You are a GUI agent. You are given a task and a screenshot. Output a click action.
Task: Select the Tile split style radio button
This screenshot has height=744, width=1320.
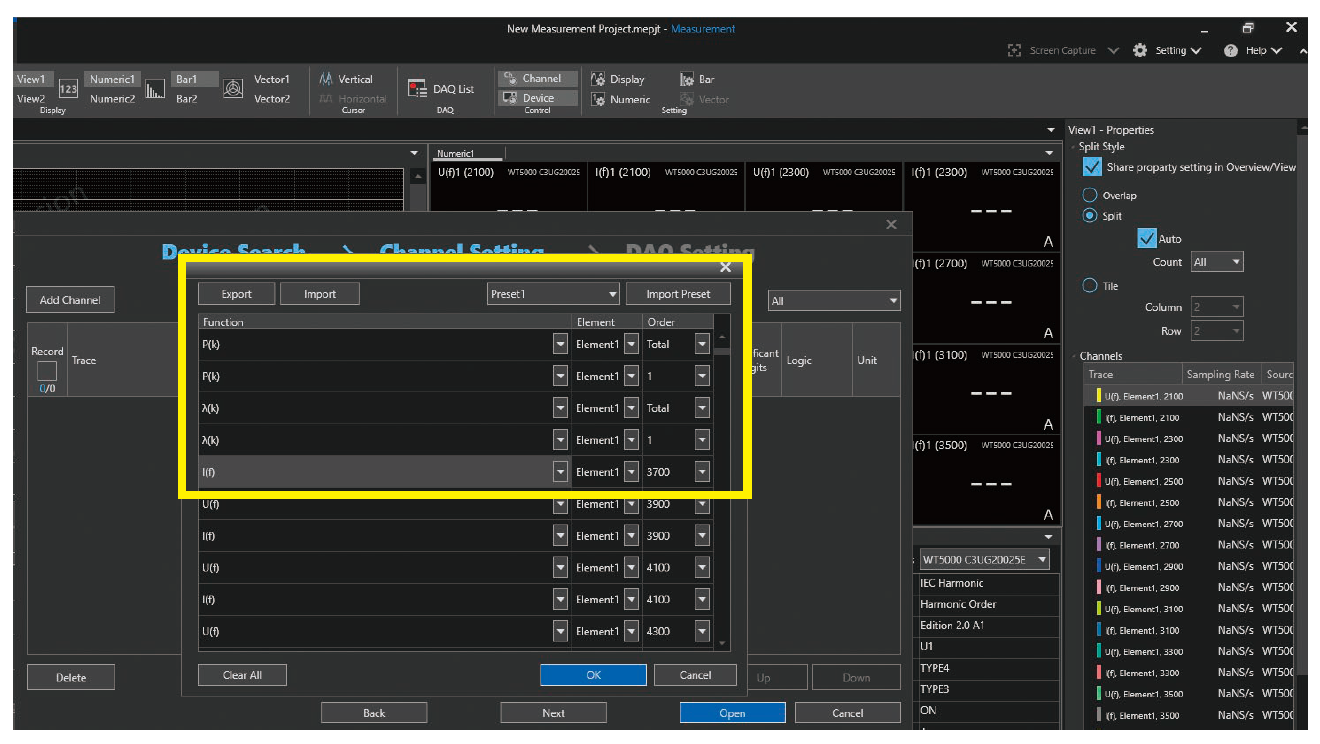[x=1090, y=286]
